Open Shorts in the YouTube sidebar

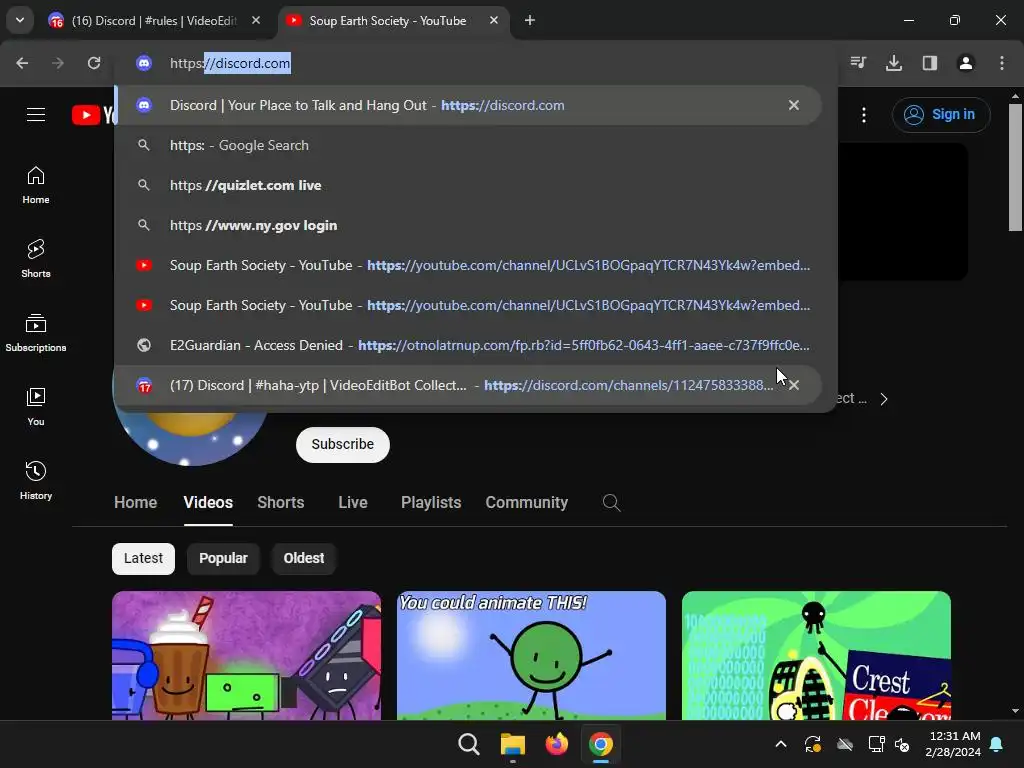pyautogui.click(x=36, y=259)
